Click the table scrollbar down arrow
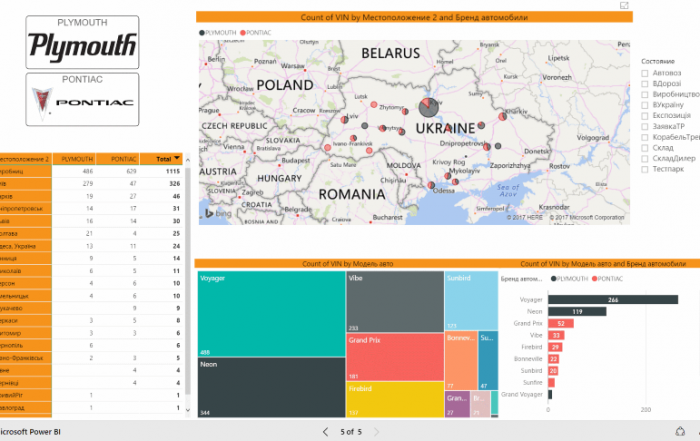Screen dimensions: 700x441 188,410
